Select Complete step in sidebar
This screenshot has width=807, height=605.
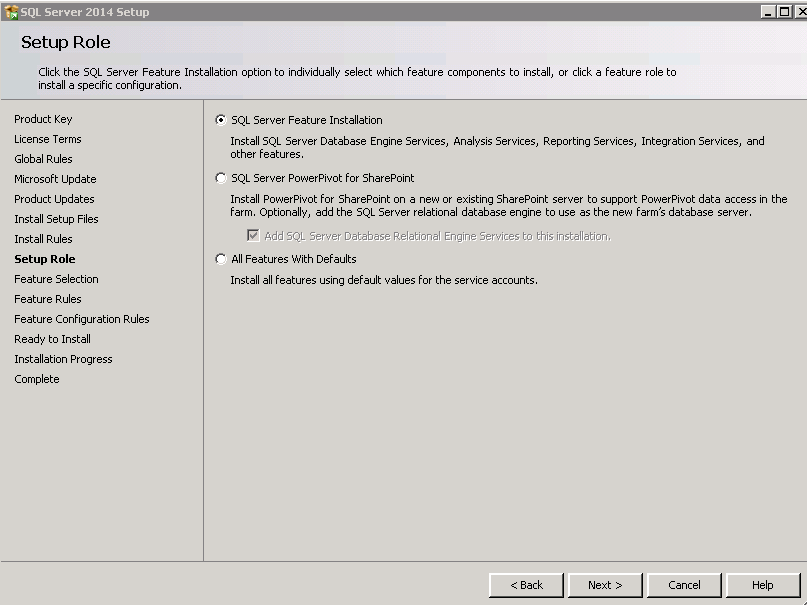pyautogui.click(x=37, y=379)
